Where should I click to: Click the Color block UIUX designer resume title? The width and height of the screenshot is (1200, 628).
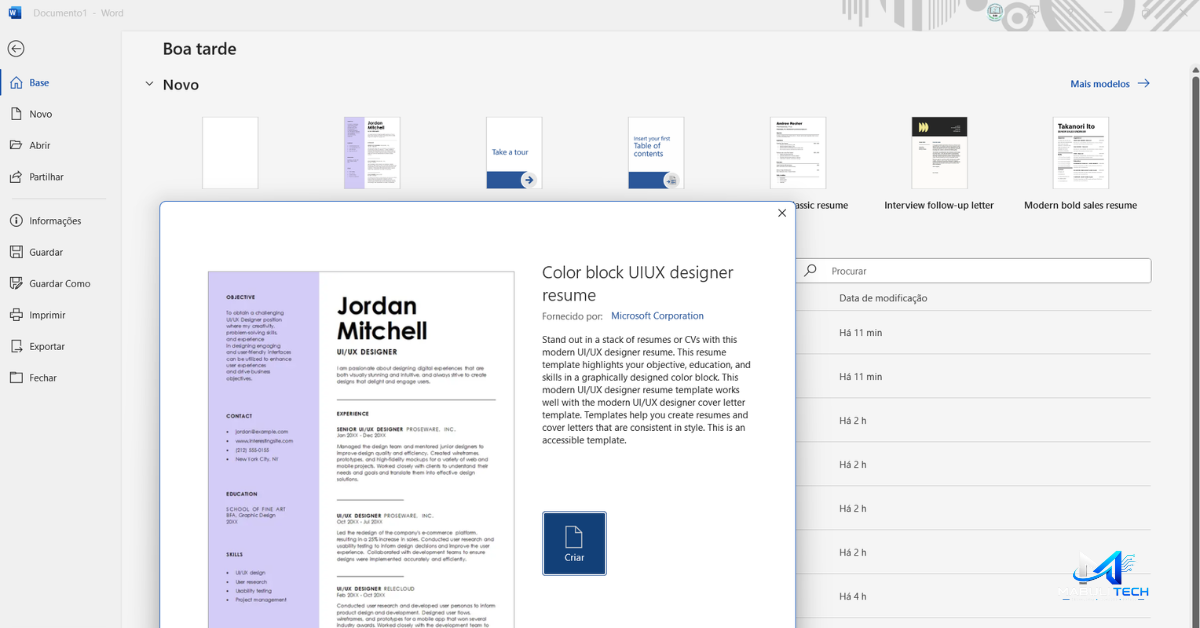[637, 284]
